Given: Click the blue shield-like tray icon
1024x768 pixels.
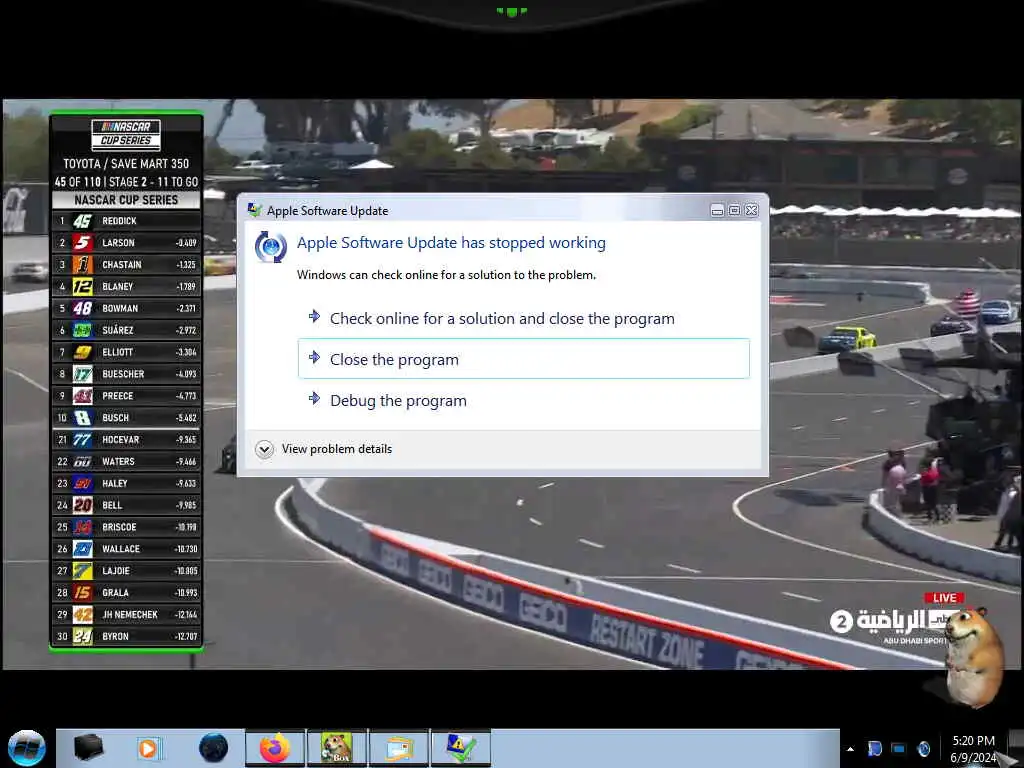Looking at the screenshot, I should pos(874,748).
